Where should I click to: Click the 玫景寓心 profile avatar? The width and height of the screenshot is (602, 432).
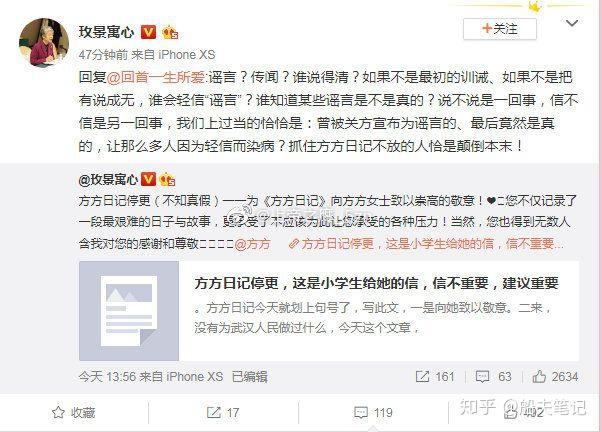[44, 42]
